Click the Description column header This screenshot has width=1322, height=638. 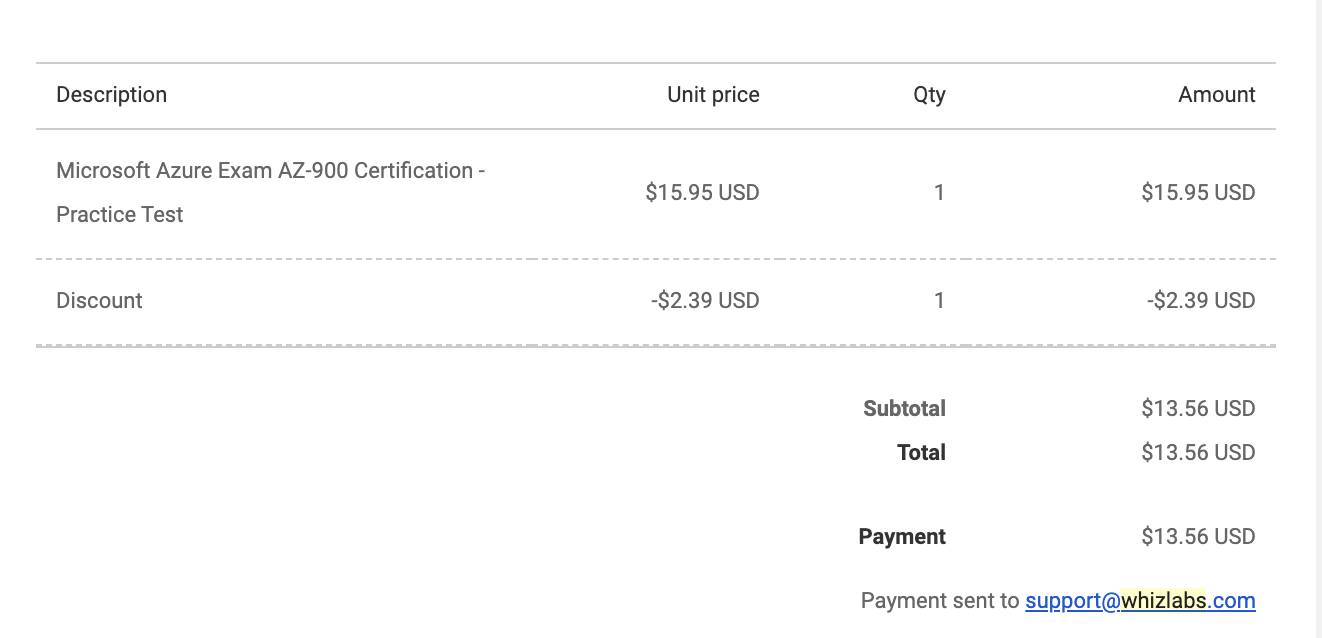(x=112, y=95)
